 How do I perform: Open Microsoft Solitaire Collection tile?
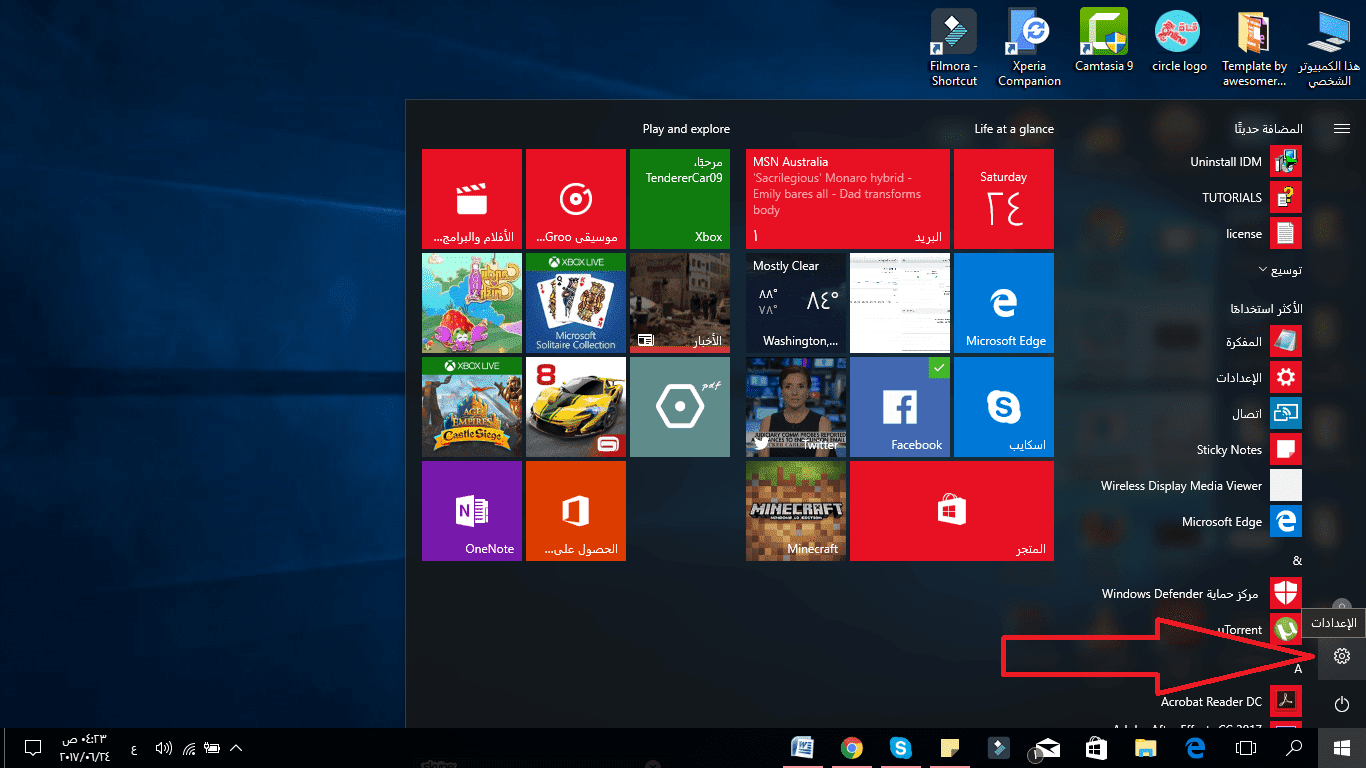(576, 303)
